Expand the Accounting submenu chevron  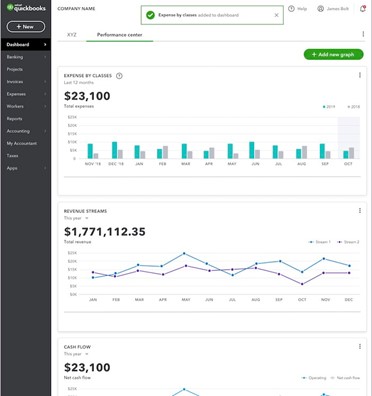click(x=45, y=131)
